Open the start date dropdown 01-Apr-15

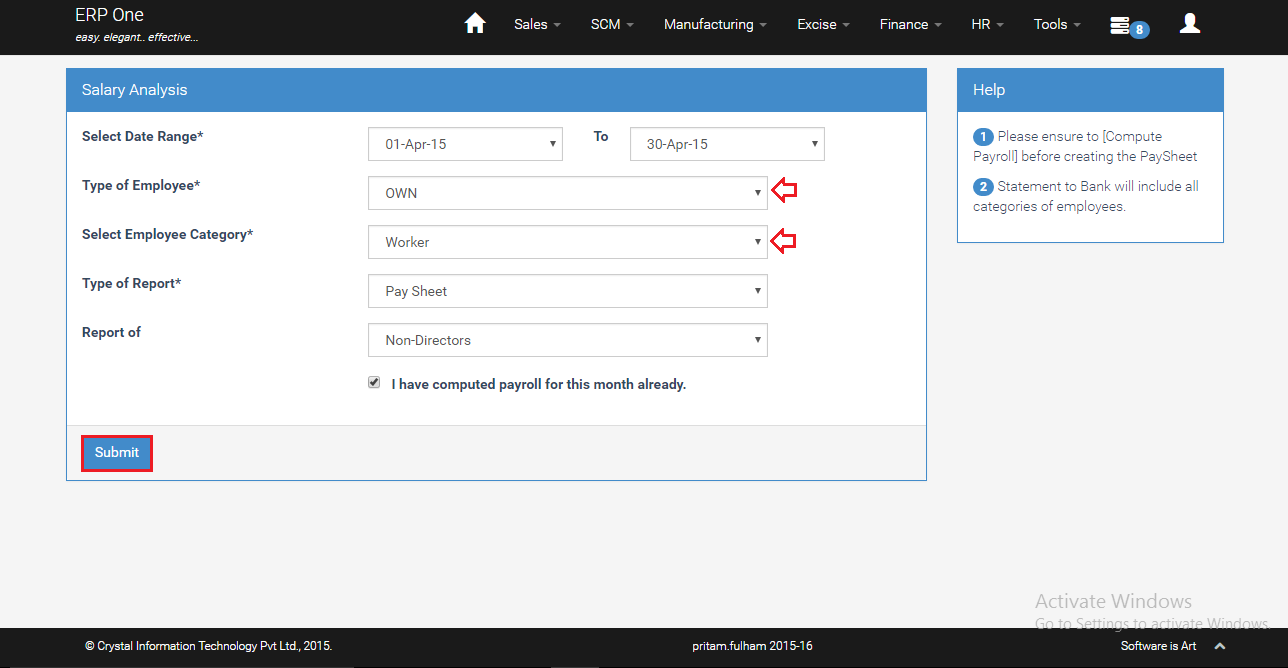click(465, 144)
